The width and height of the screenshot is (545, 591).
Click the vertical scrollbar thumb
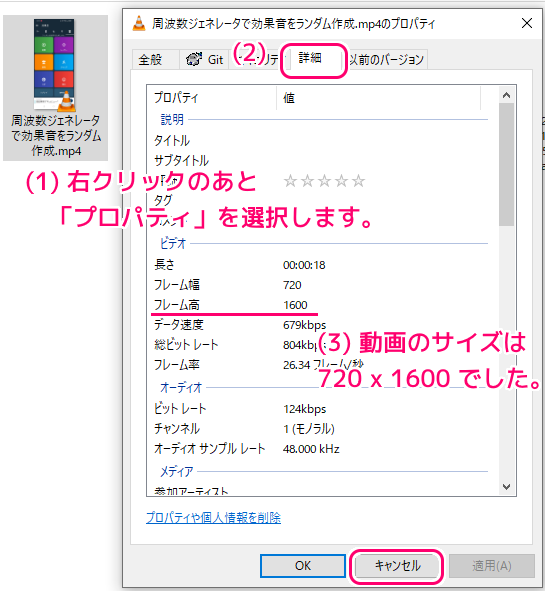tap(506, 165)
